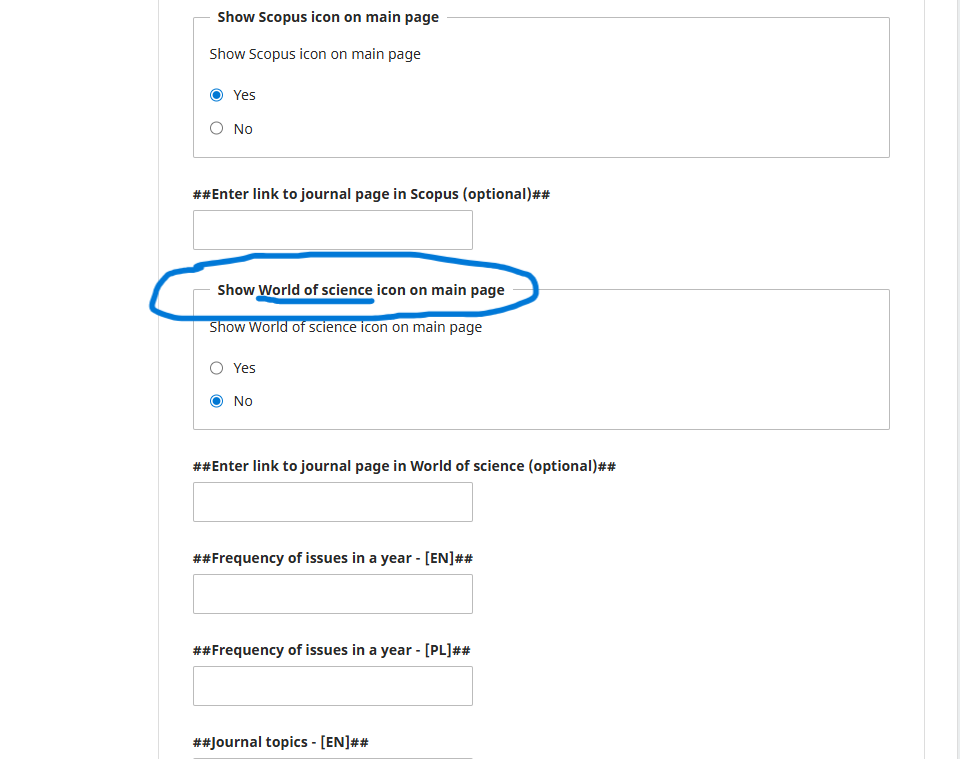Select Yes for Show Scopus icon
The width and height of the screenshot is (960, 759).
(217, 95)
